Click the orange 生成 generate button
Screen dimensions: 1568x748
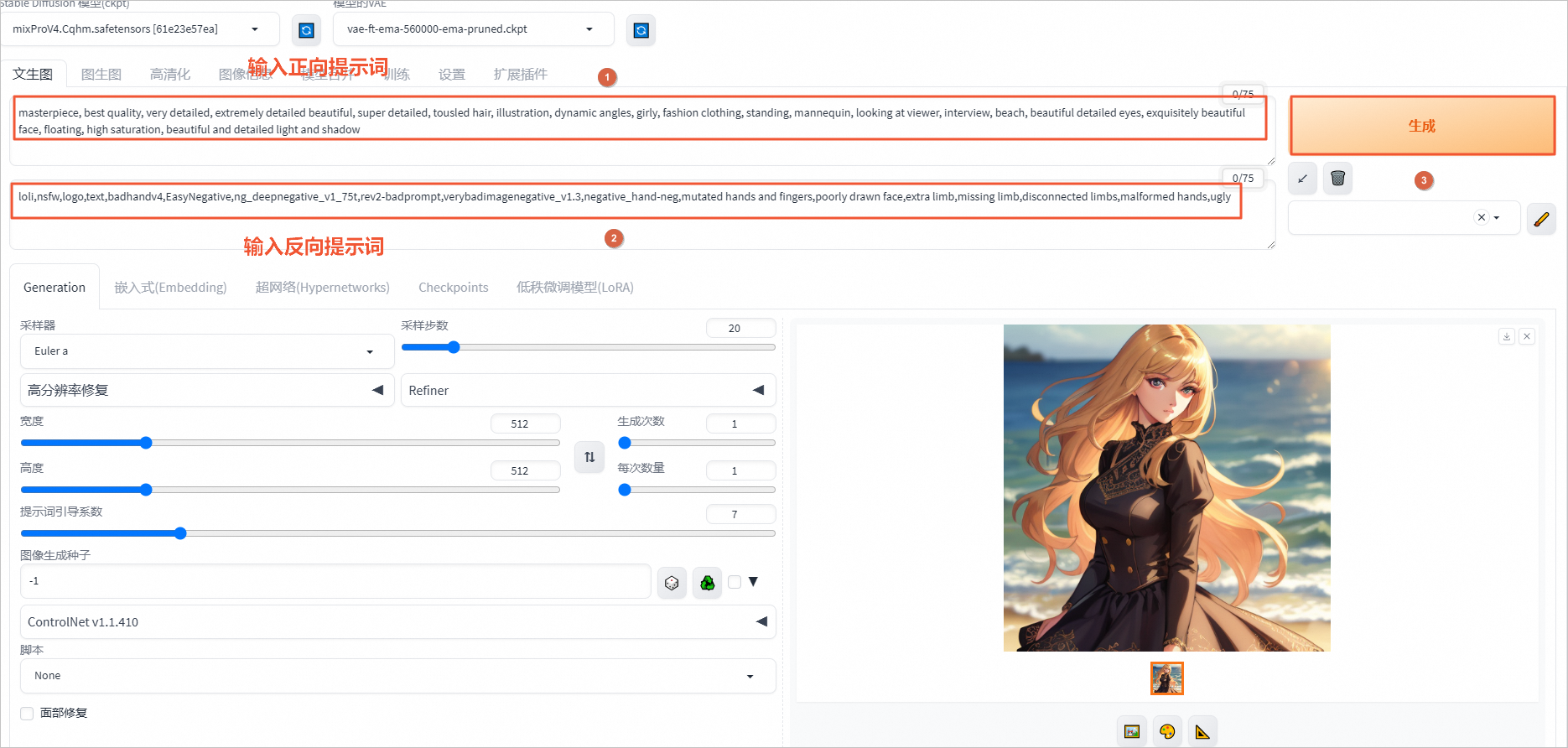pos(1422,126)
